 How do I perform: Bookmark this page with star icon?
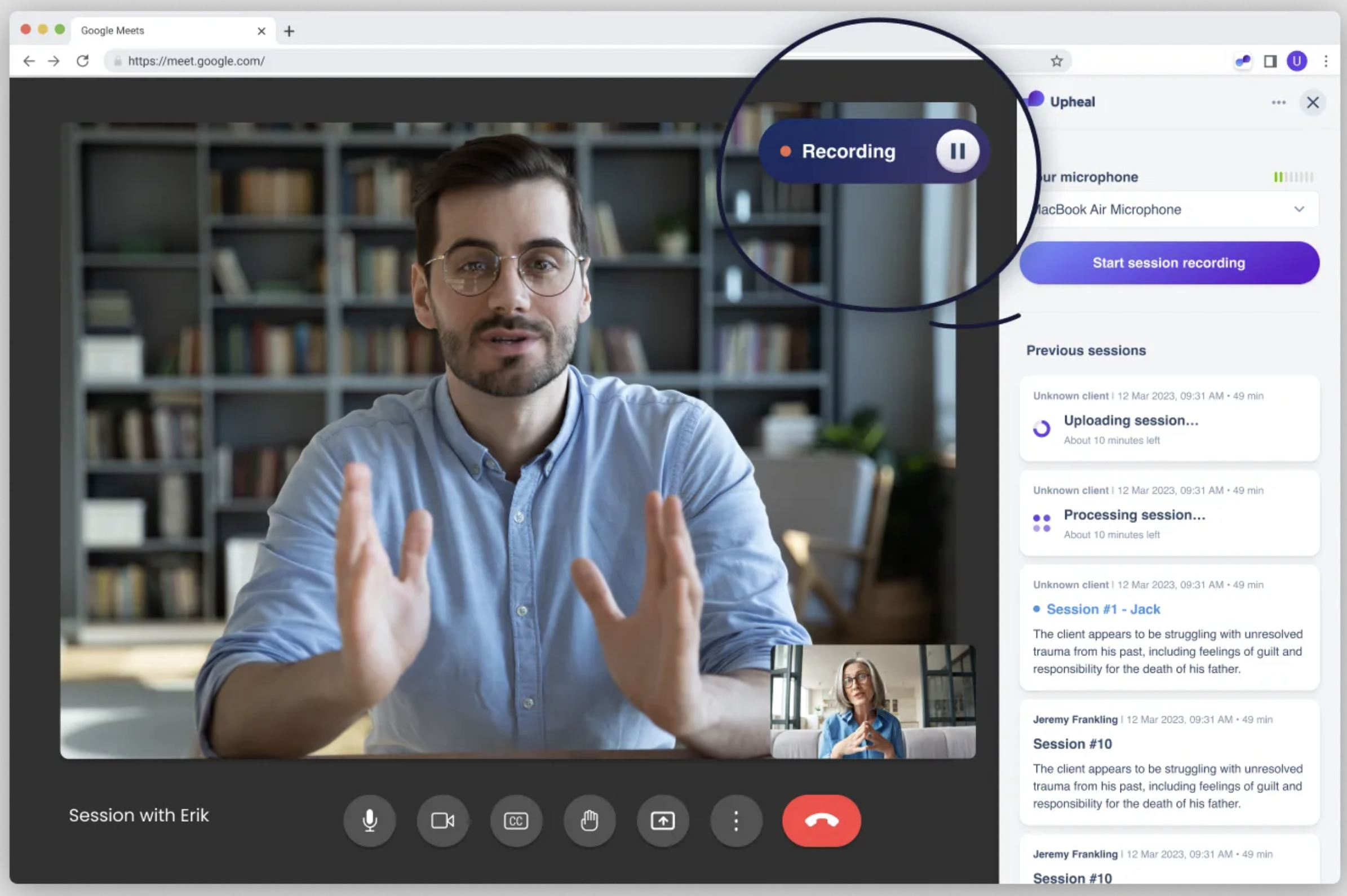point(1056,60)
